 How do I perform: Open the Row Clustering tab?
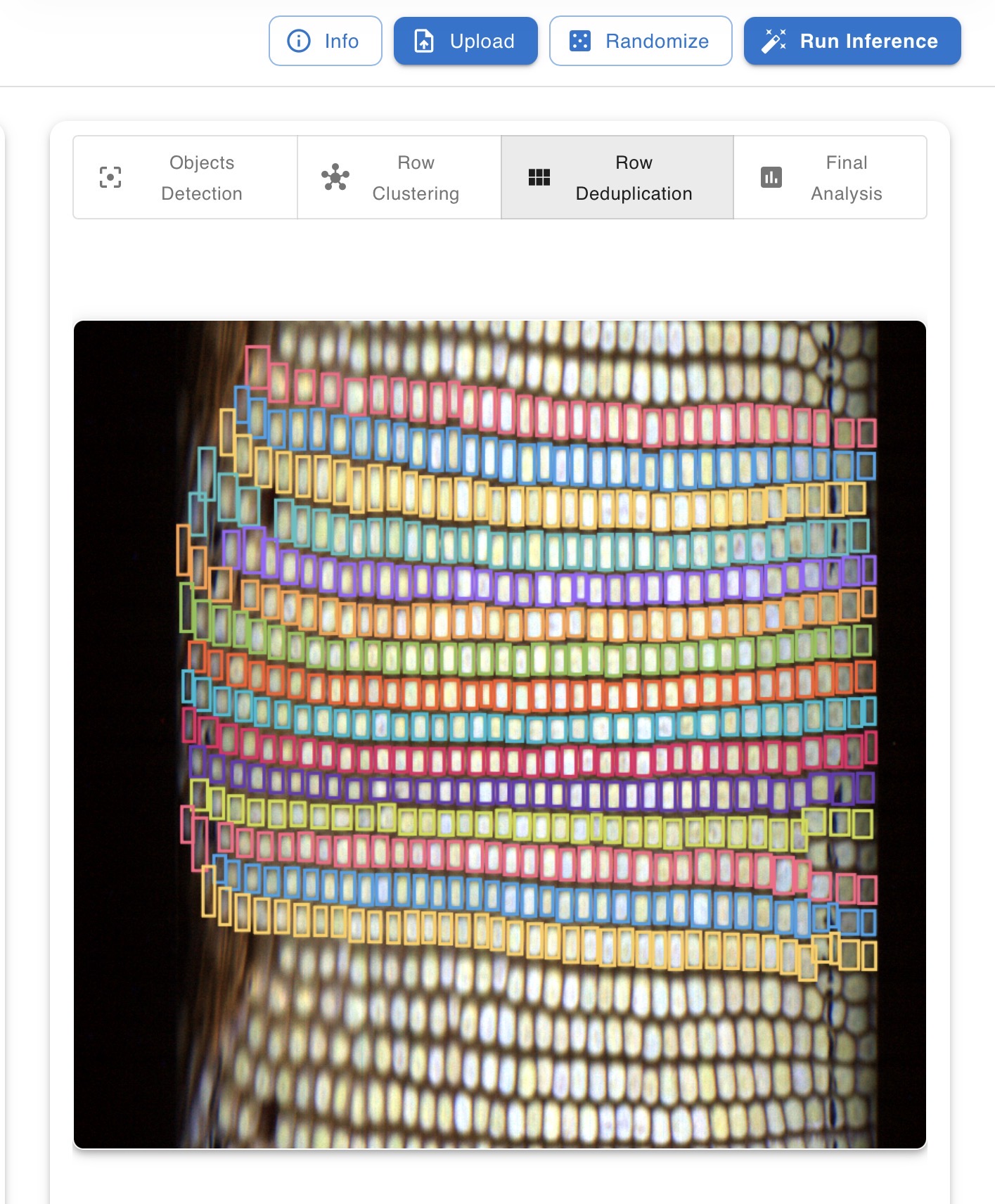point(399,177)
